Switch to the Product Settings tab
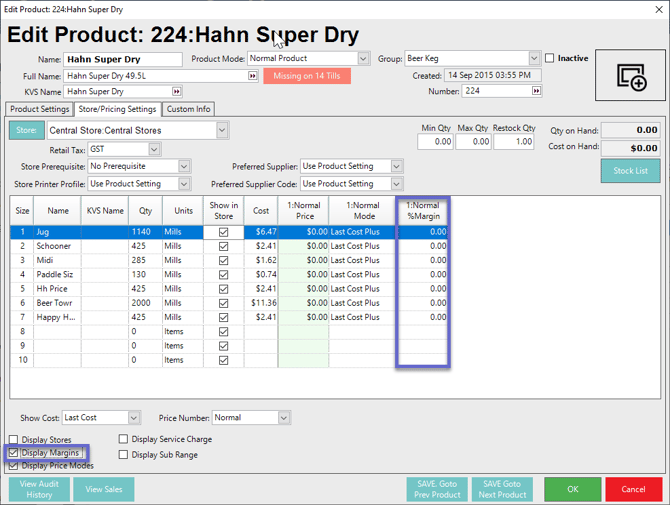This screenshot has width=670, height=505. [40, 109]
